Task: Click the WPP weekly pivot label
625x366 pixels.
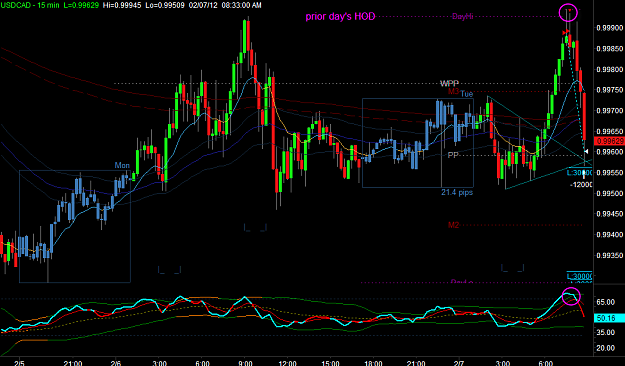Action: click(x=449, y=83)
